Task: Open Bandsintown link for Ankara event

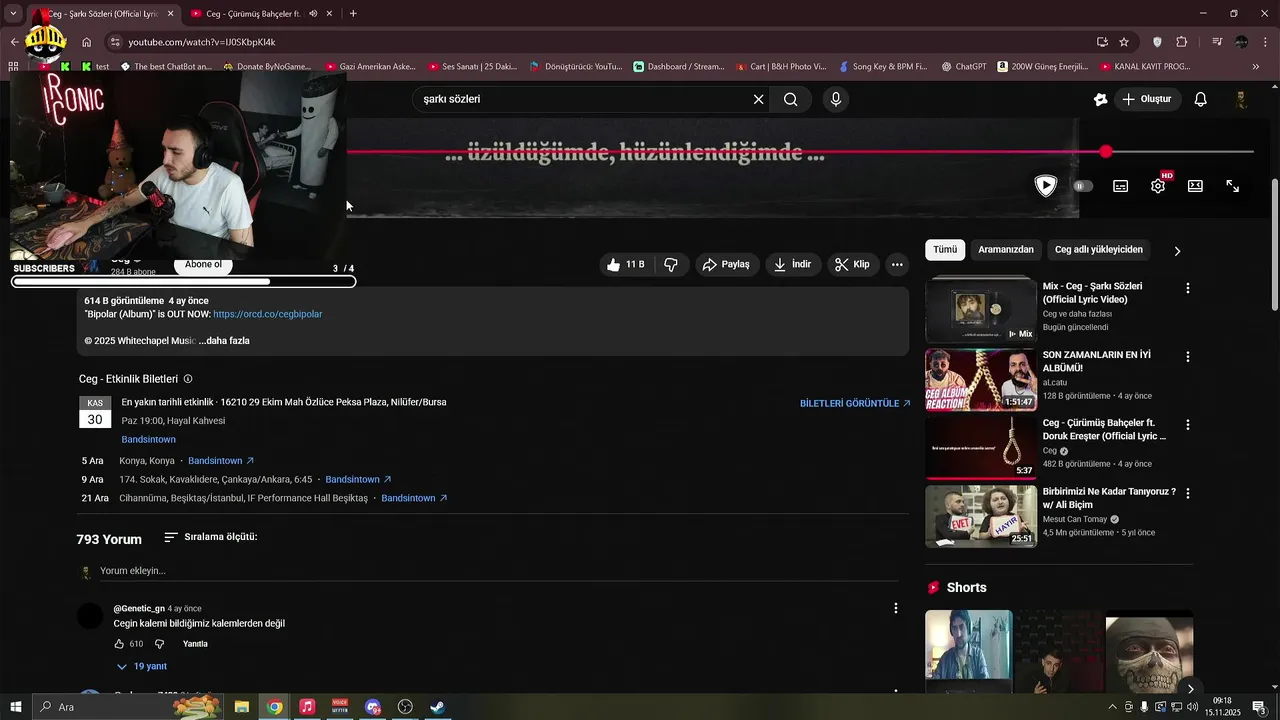Action: click(358, 480)
